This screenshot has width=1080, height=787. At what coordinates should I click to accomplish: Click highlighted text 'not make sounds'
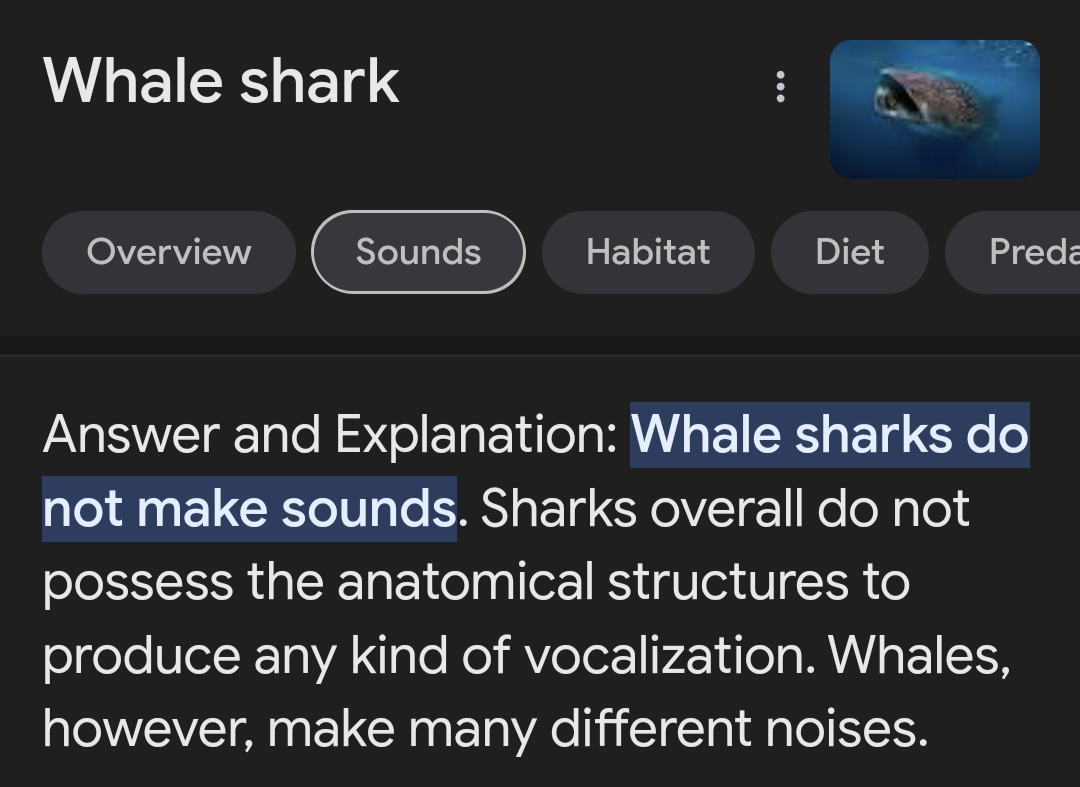tap(249, 509)
